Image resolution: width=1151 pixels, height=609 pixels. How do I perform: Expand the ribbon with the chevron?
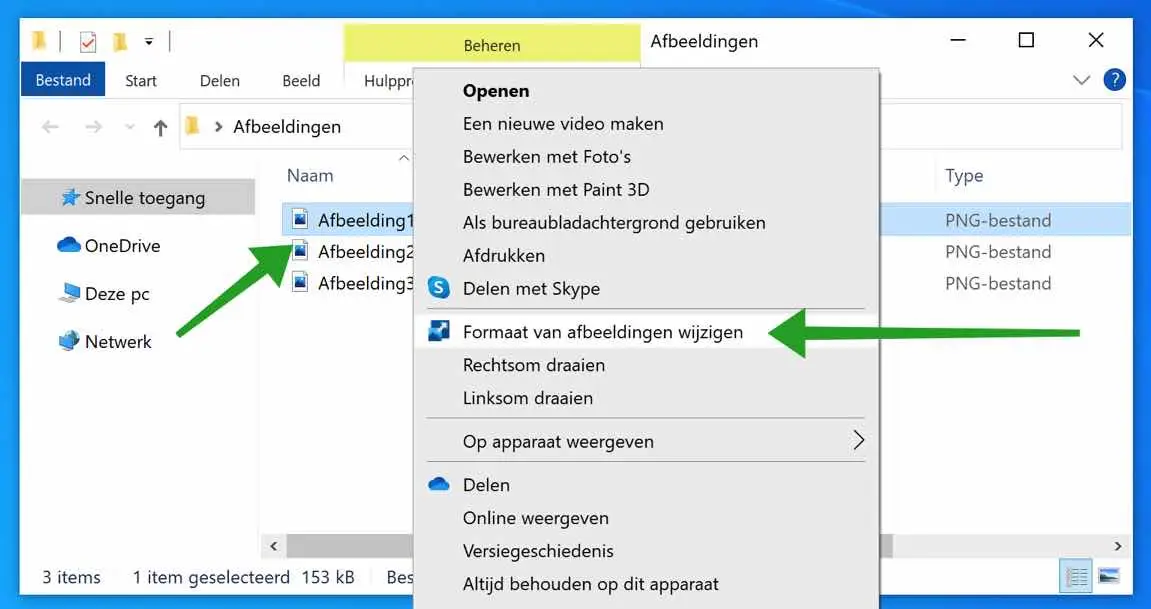1081,80
